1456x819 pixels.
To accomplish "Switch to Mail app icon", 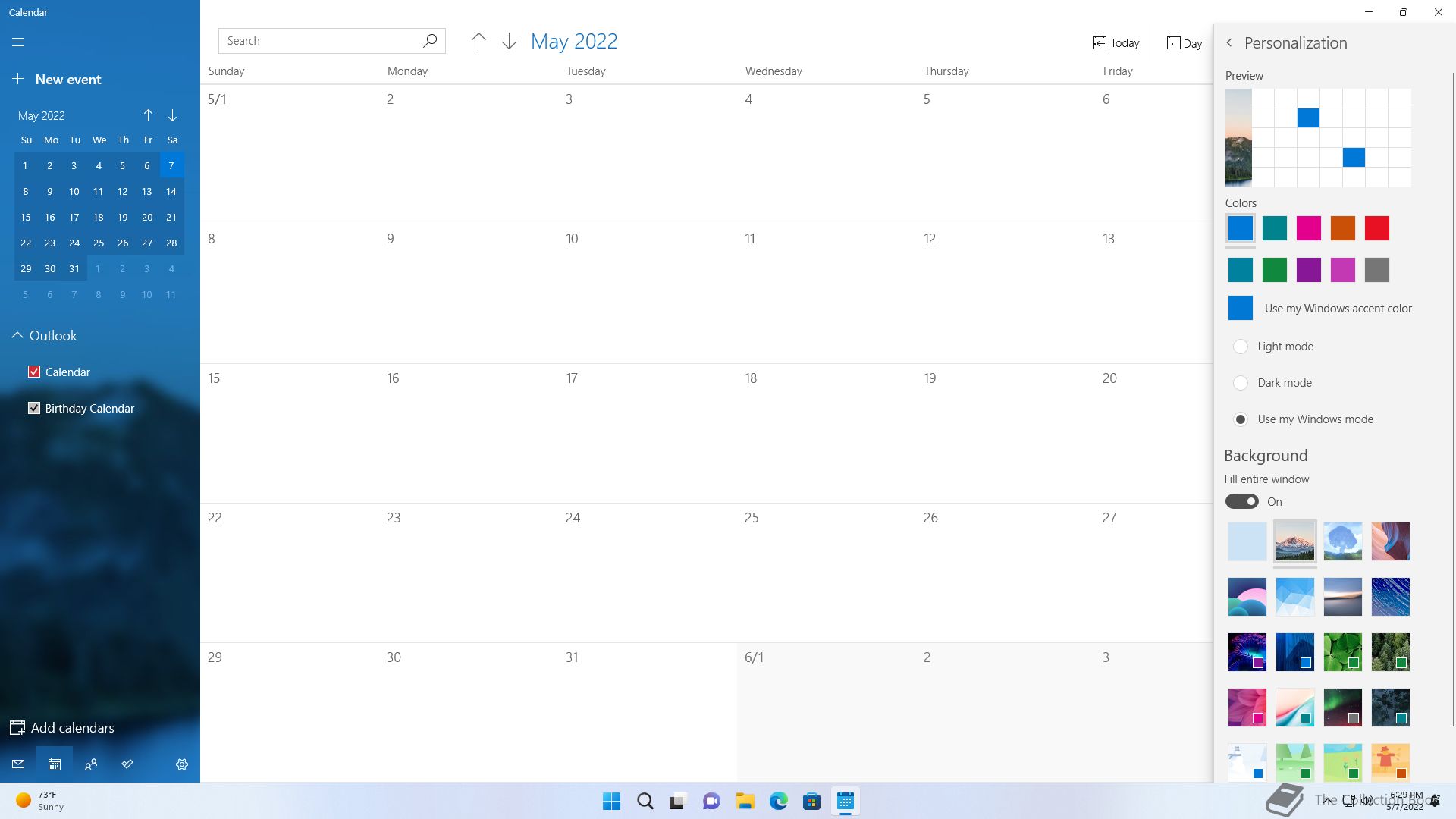I will click(18, 764).
